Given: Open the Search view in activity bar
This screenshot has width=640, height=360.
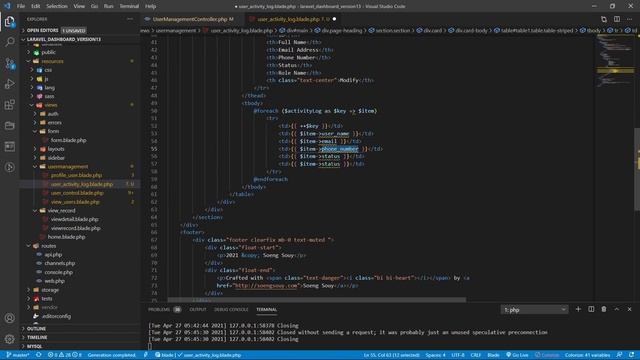Looking at the screenshot, I should [x=9, y=42].
